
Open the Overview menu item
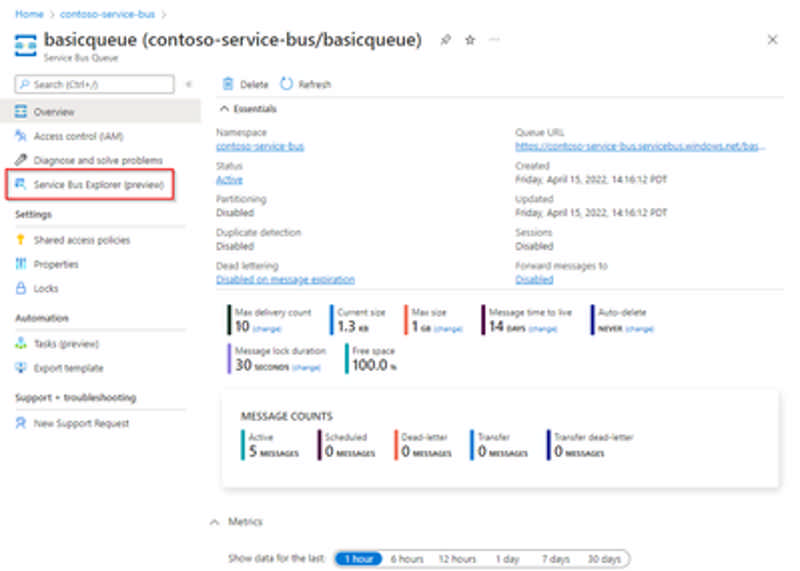101,111
